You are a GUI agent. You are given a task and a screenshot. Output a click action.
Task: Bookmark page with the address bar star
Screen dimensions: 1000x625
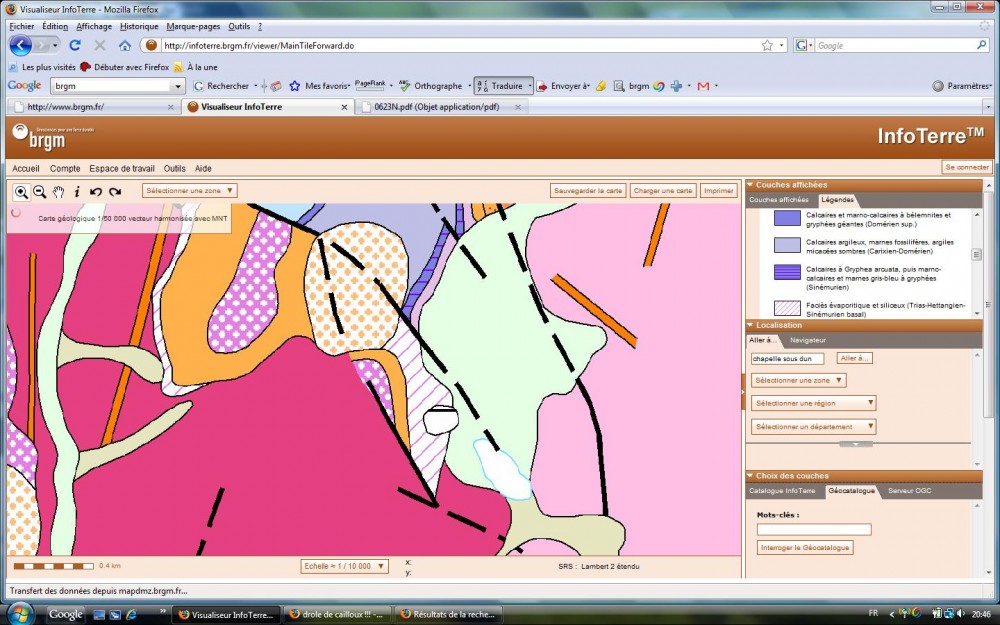pyautogui.click(x=767, y=45)
